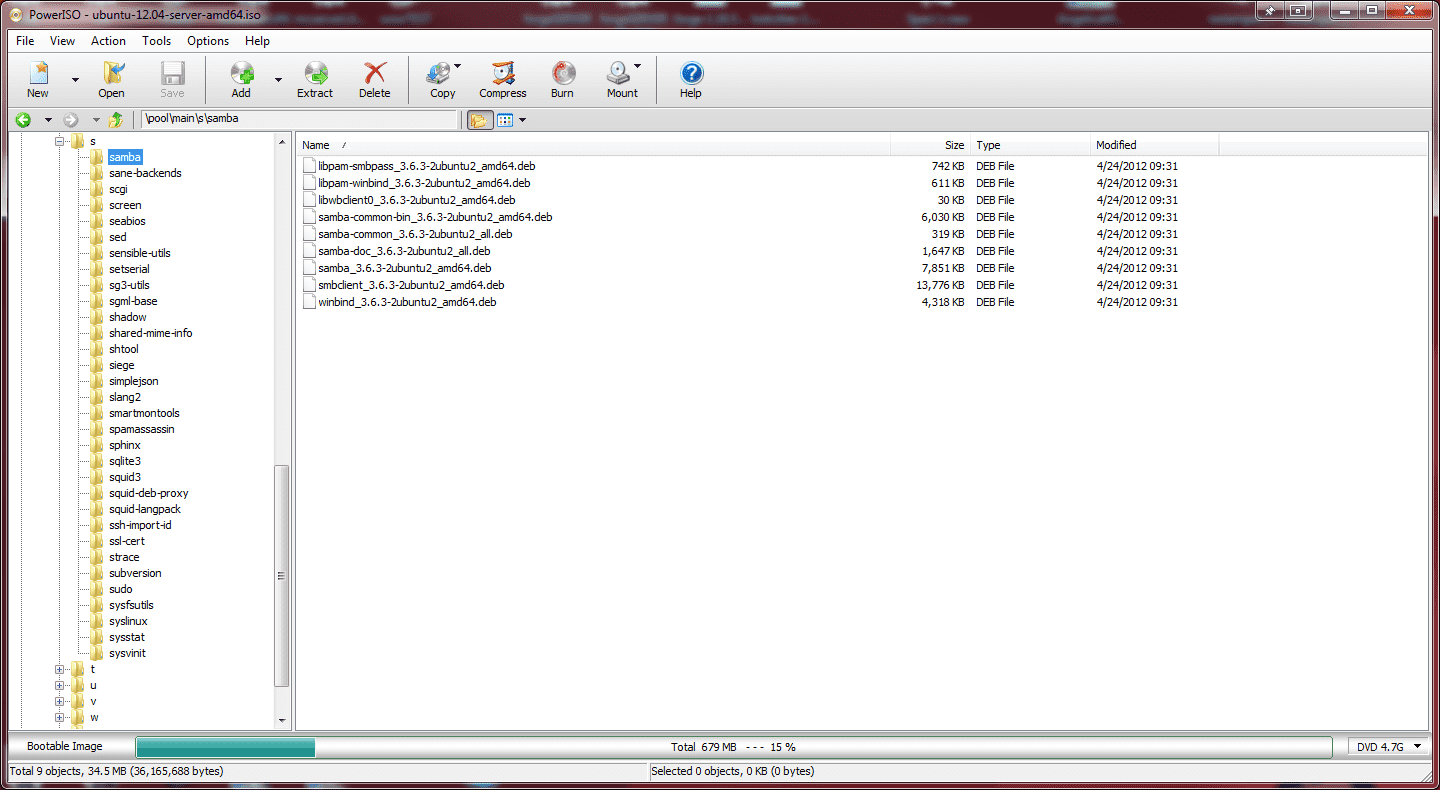The height and width of the screenshot is (790, 1440).
Task: Sort by the Size column header
Action: coord(930,145)
